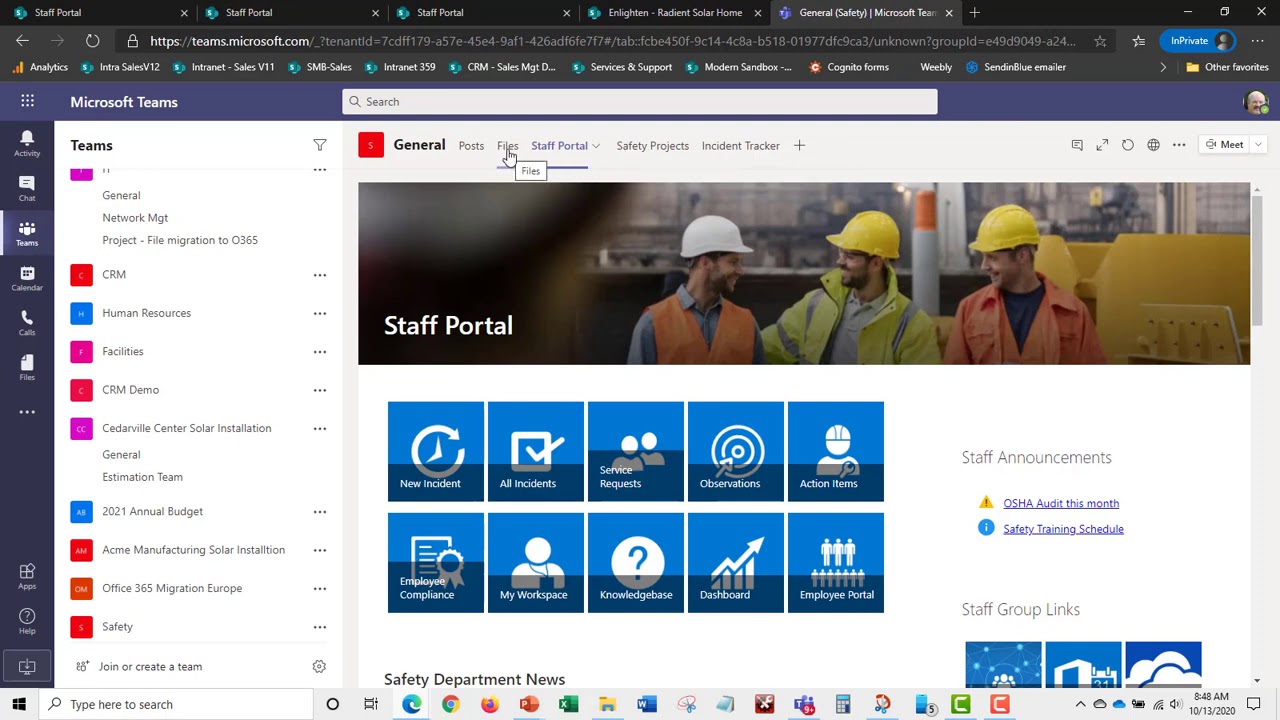Click go to website globe icon

(1153, 145)
